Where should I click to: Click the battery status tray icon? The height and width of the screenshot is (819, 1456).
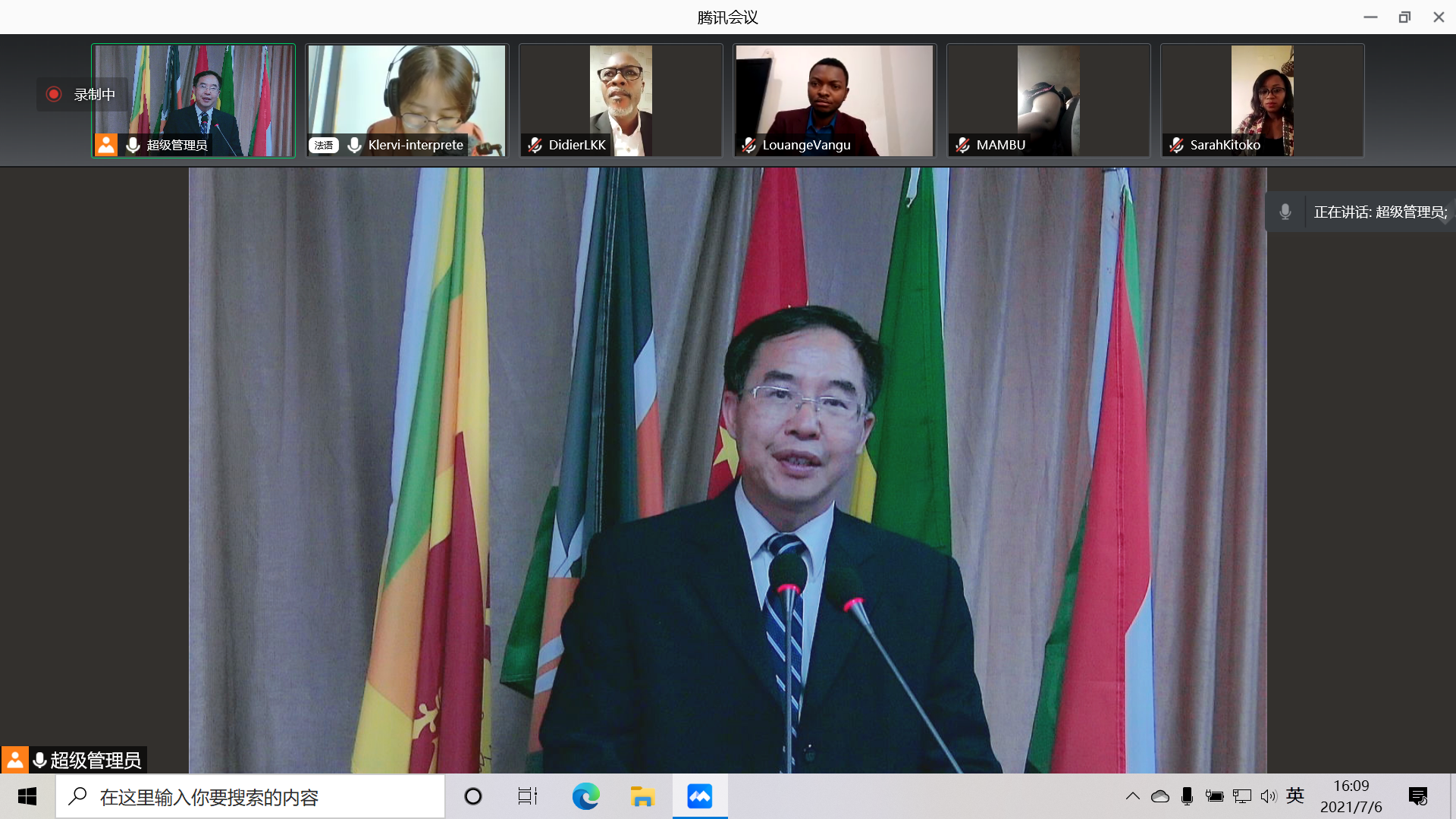(1214, 796)
